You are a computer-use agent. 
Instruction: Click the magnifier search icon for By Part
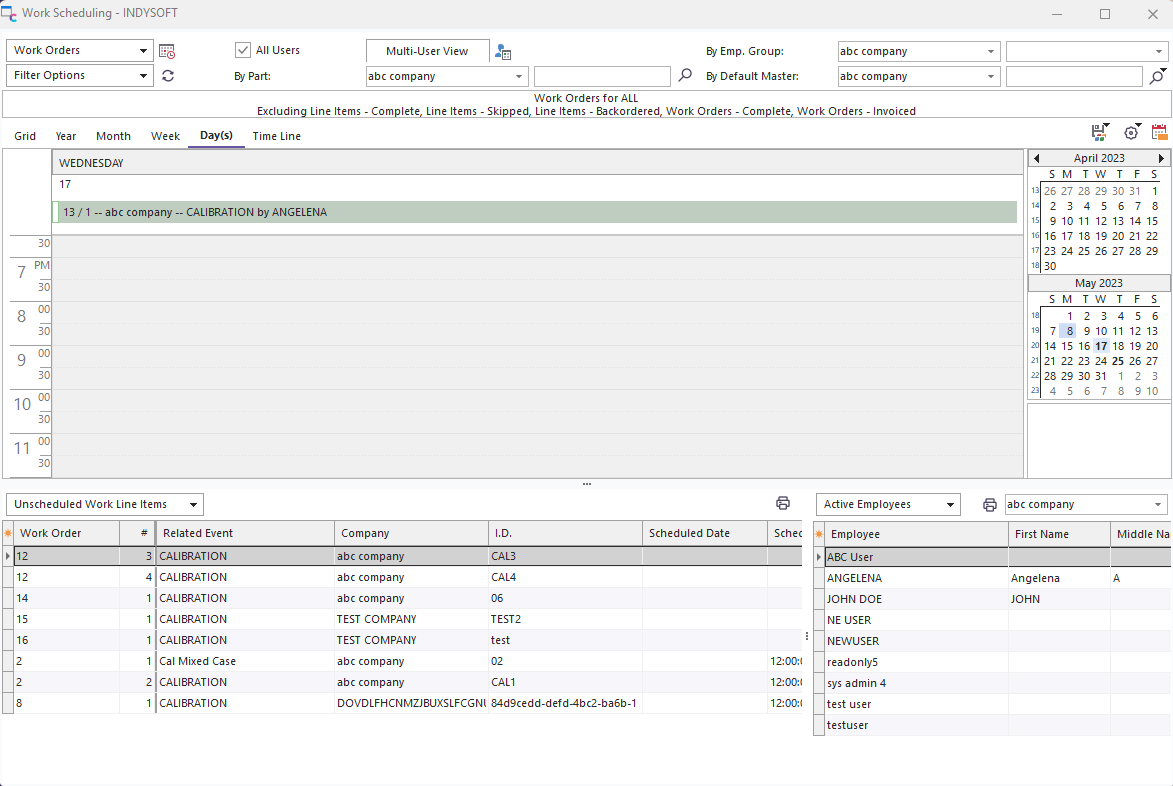685,76
